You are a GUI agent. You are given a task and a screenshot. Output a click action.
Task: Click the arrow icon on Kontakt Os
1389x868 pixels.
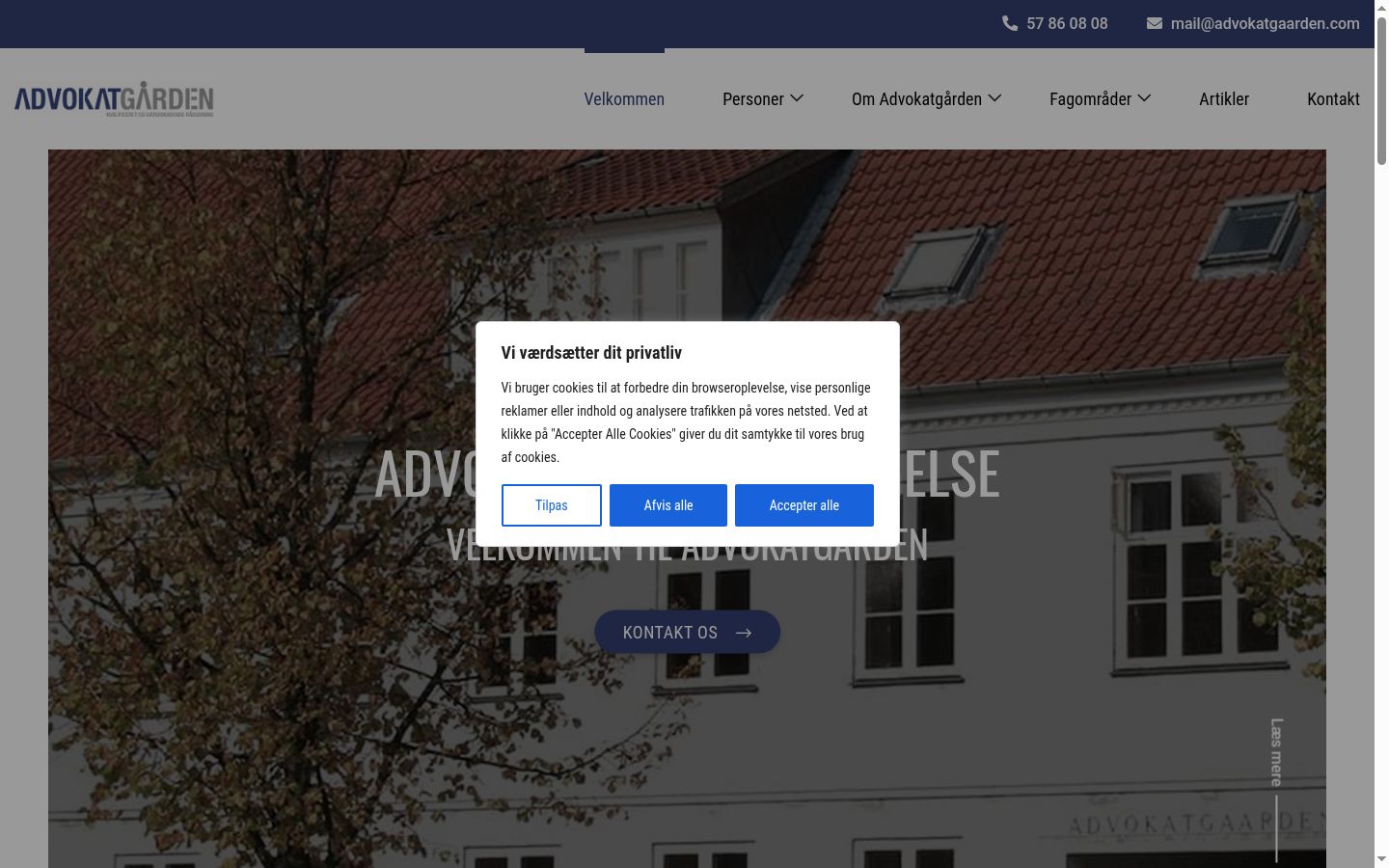click(744, 633)
